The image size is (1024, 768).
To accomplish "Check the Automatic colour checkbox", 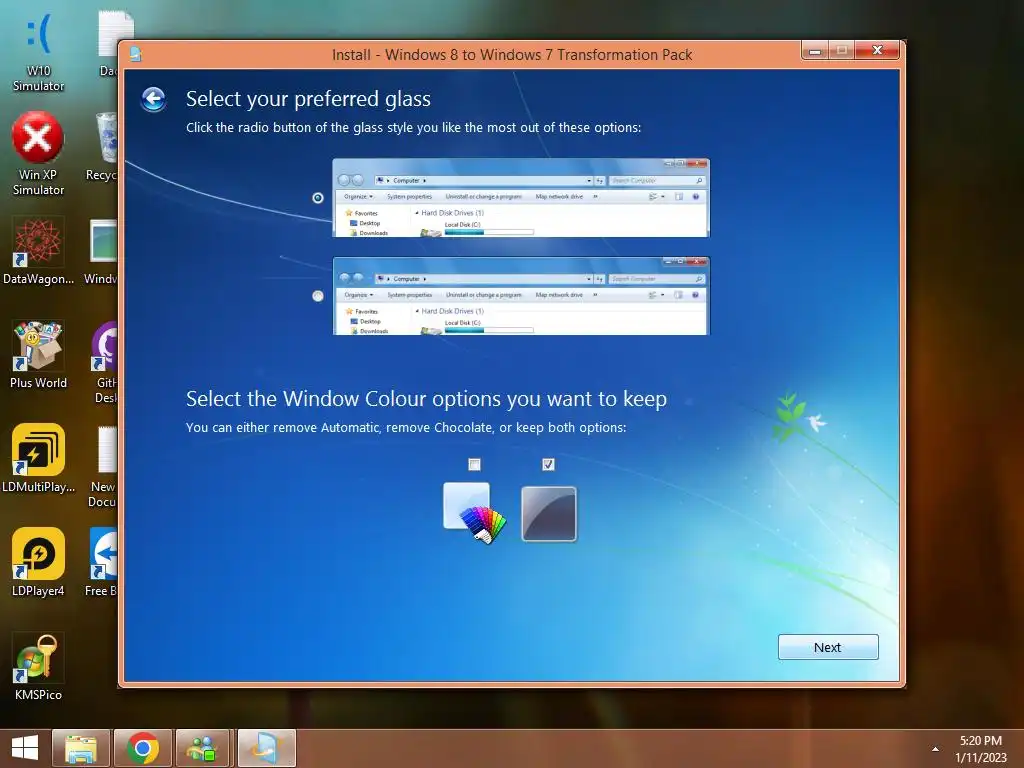I will pyautogui.click(x=475, y=464).
